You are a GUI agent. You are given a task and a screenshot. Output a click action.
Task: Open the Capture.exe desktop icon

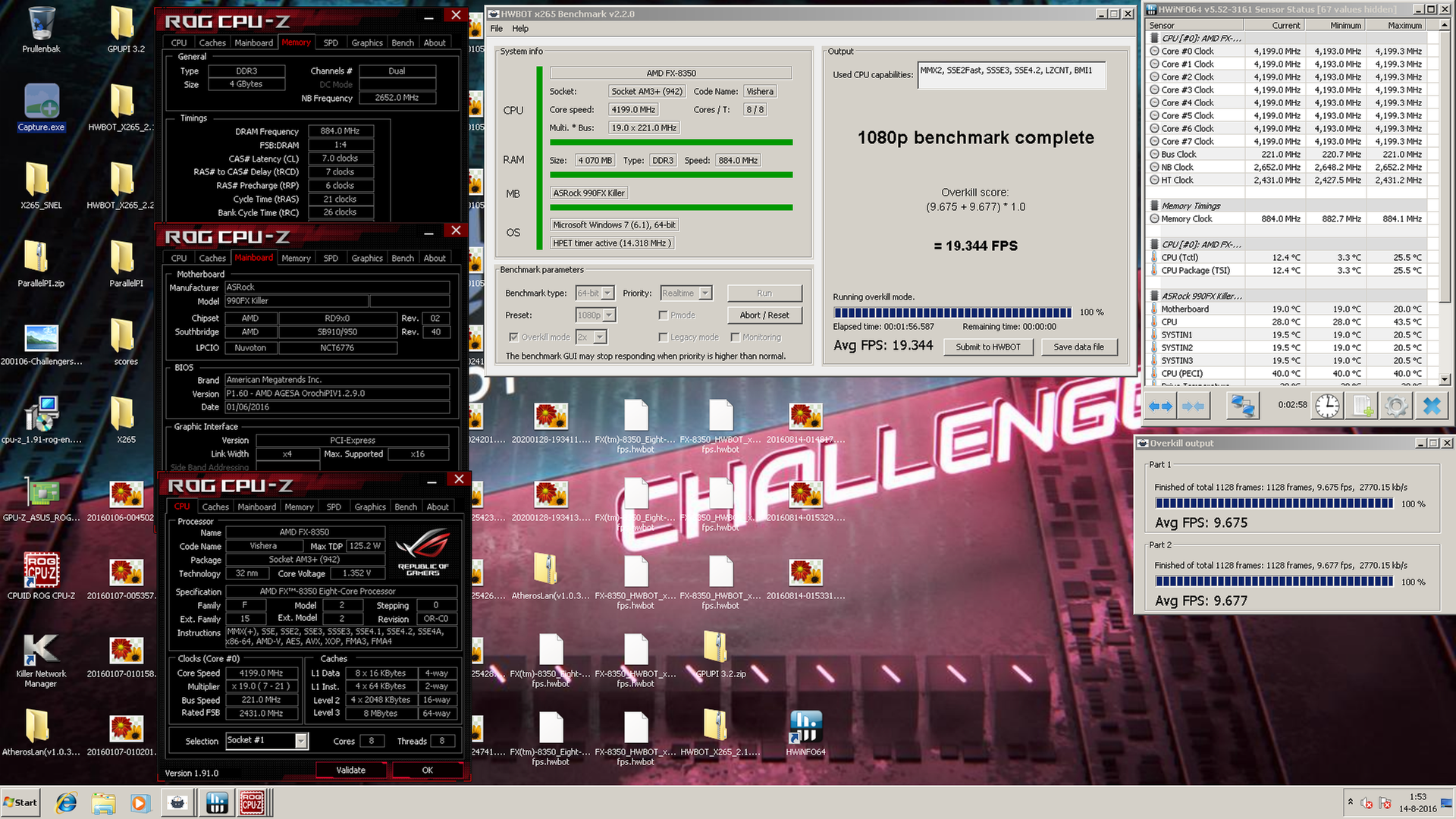[x=41, y=108]
